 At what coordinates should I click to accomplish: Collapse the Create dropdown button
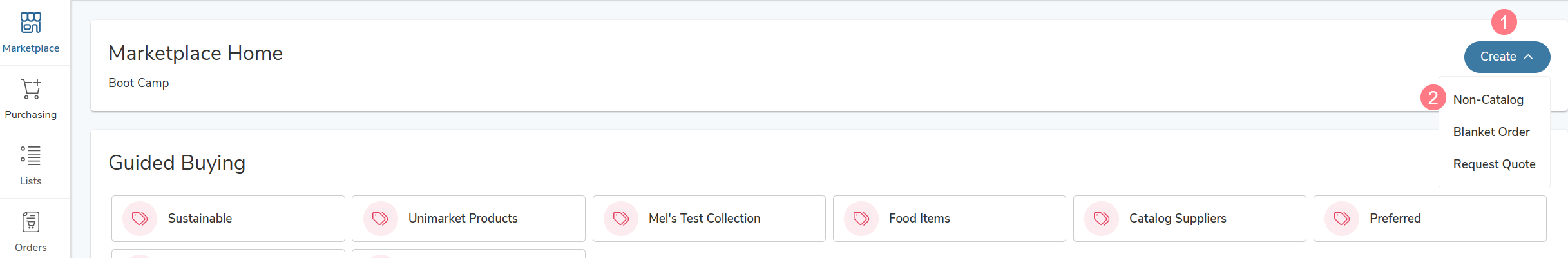(x=1507, y=57)
